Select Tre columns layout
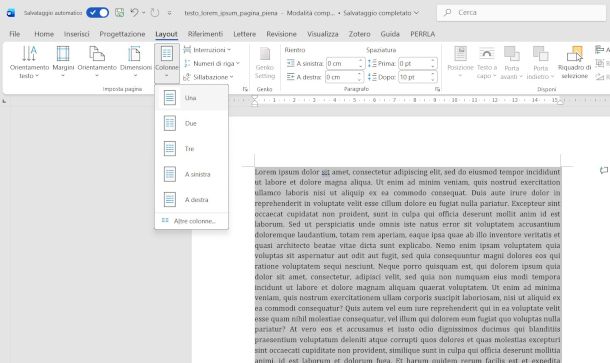Viewport: 610px width, 363px height. [191, 149]
